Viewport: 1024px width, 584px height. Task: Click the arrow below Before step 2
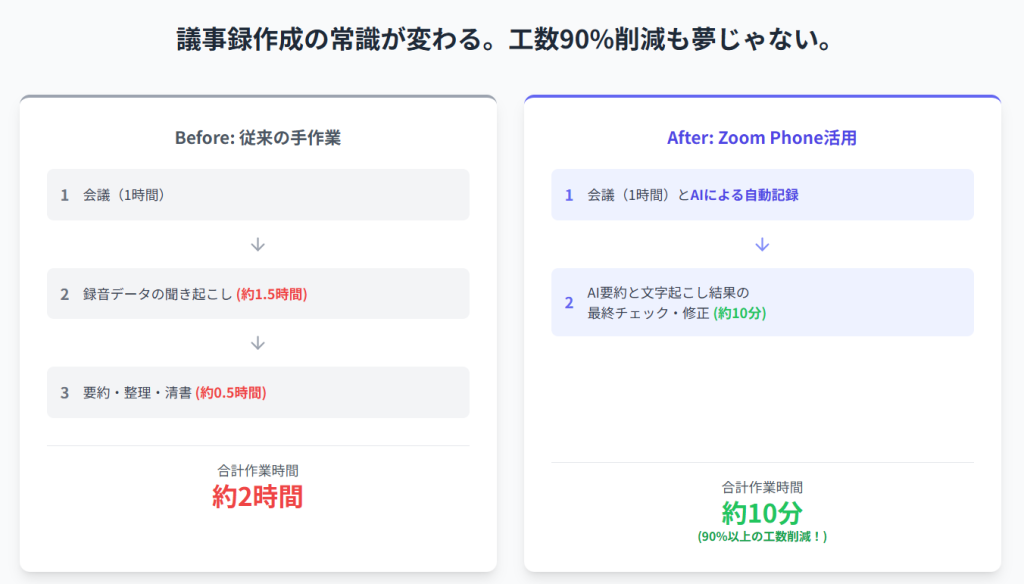[x=258, y=343]
